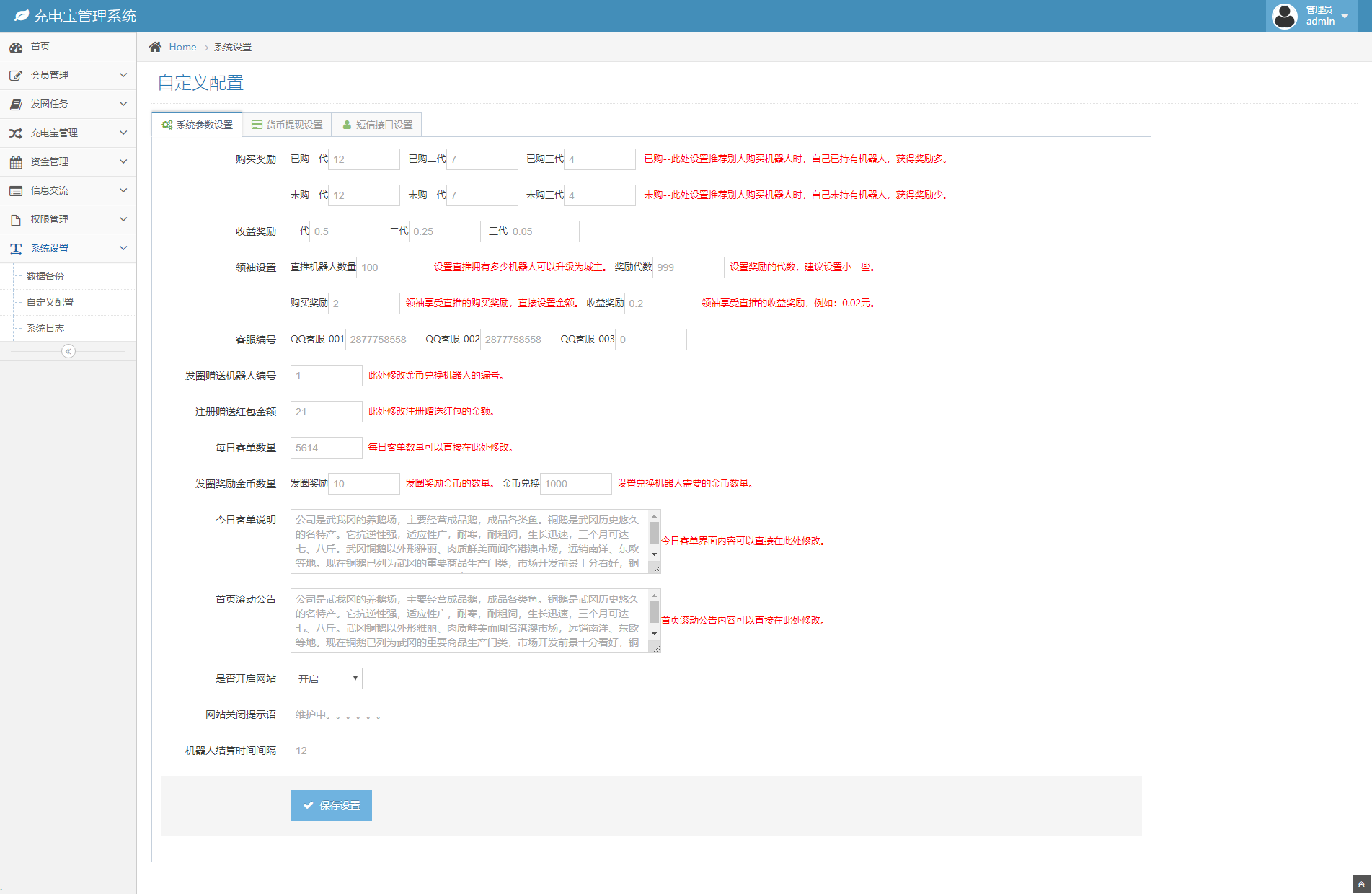
Task: Click 今日客单说明 textarea
Action: point(476,541)
